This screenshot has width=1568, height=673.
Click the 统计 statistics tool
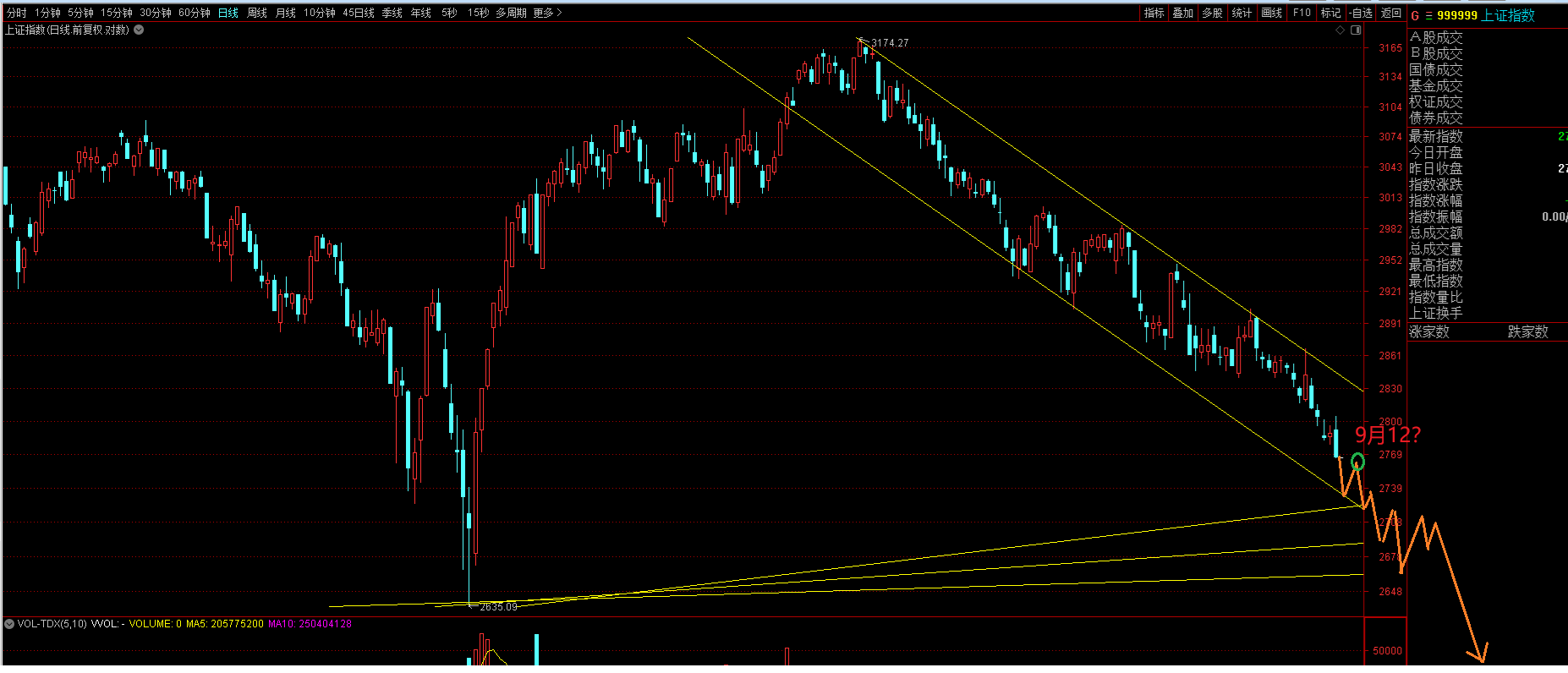click(1242, 13)
